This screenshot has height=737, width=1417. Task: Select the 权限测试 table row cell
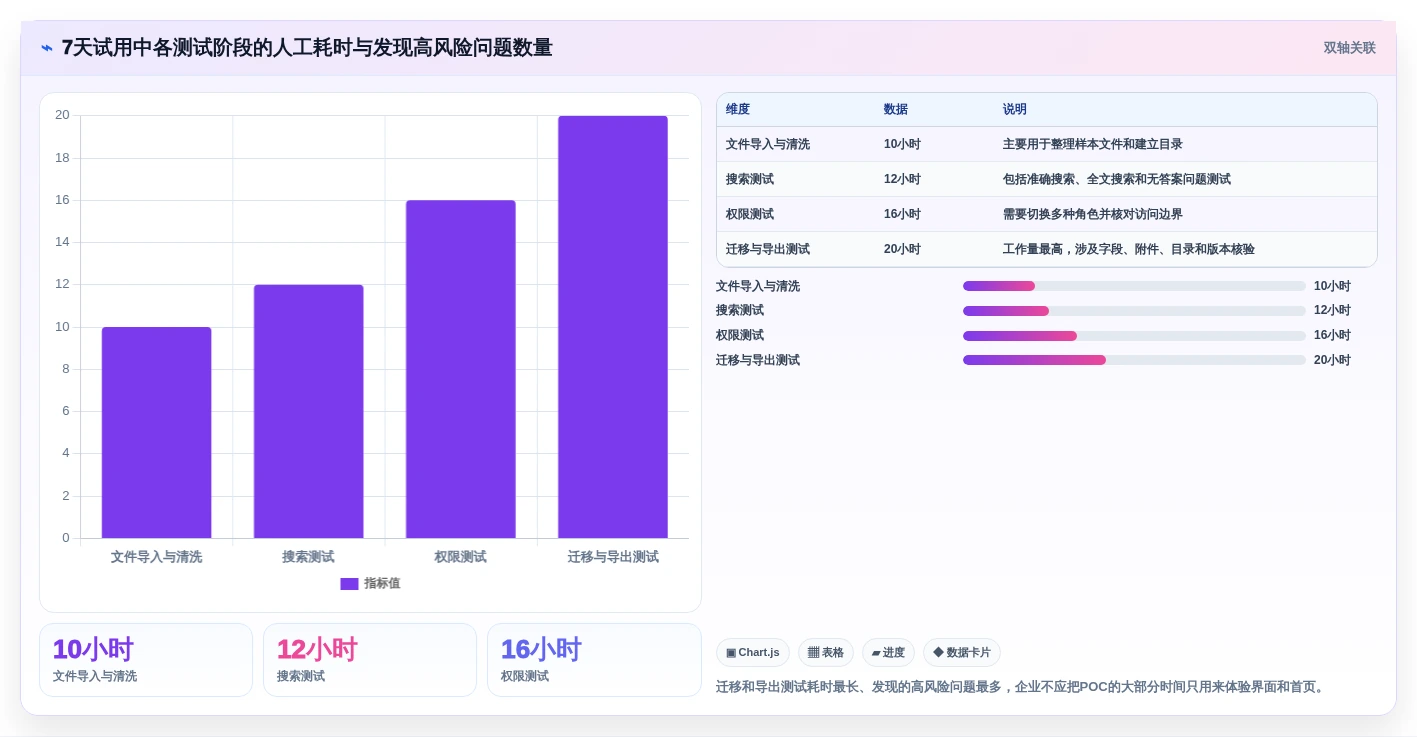[750, 215]
